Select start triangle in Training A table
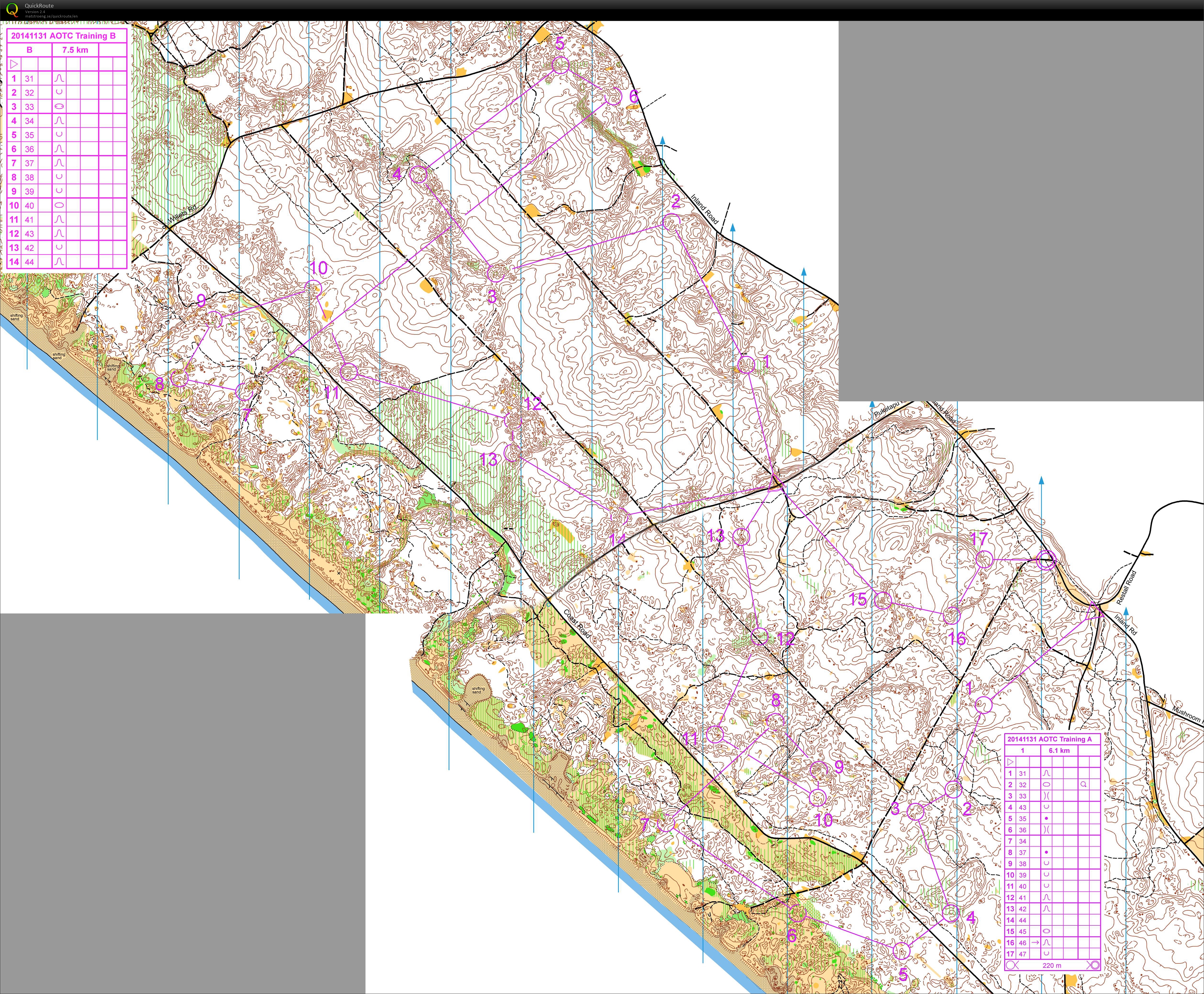Image resolution: width=1204 pixels, height=994 pixels. (x=1010, y=762)
